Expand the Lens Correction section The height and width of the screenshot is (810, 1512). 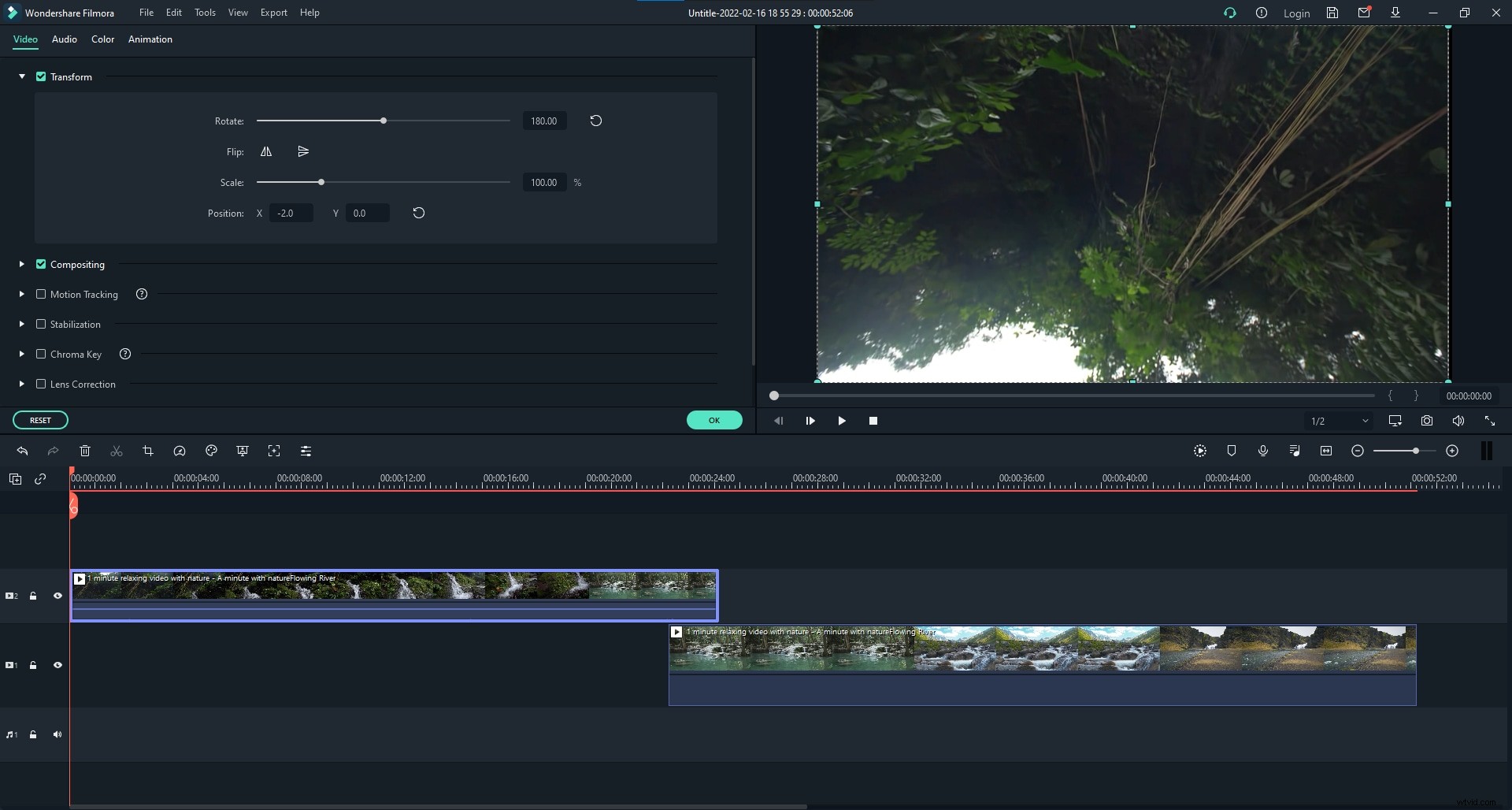tap(20, 384)
